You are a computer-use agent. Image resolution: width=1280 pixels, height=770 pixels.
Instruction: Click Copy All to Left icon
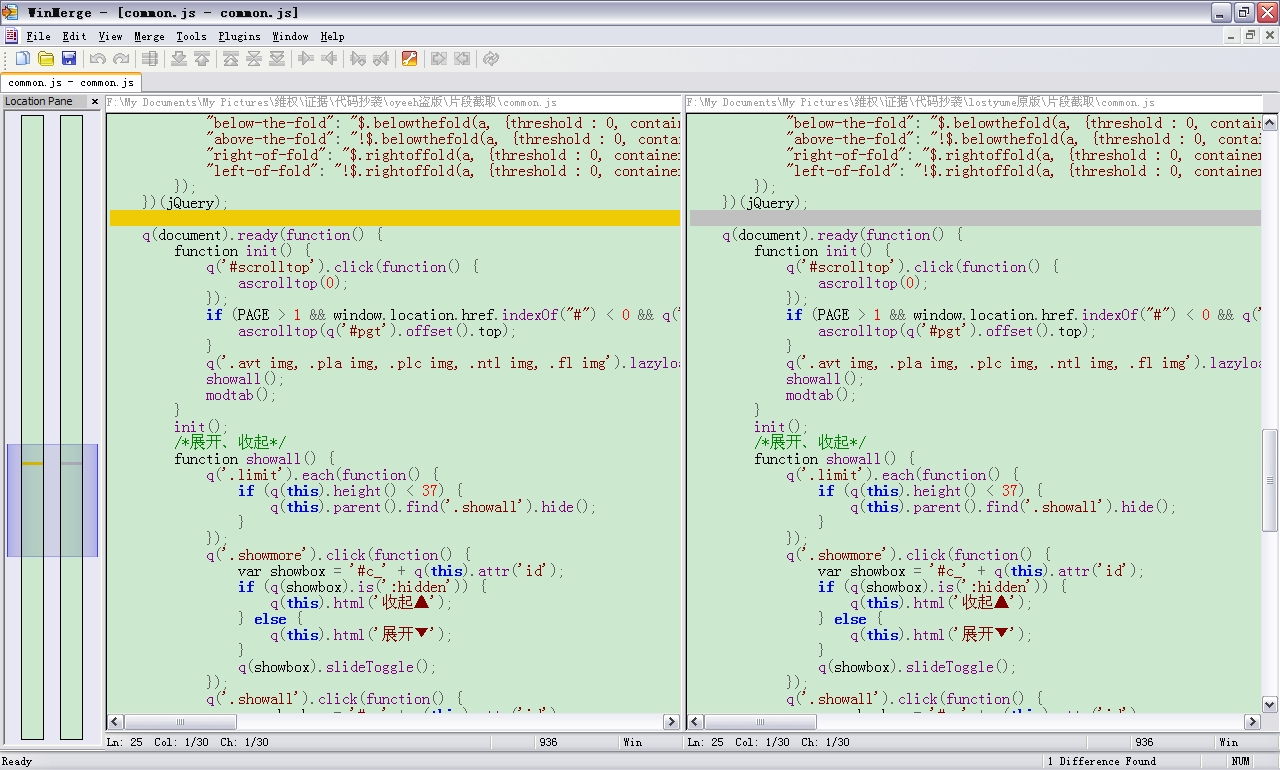(462, 59)
